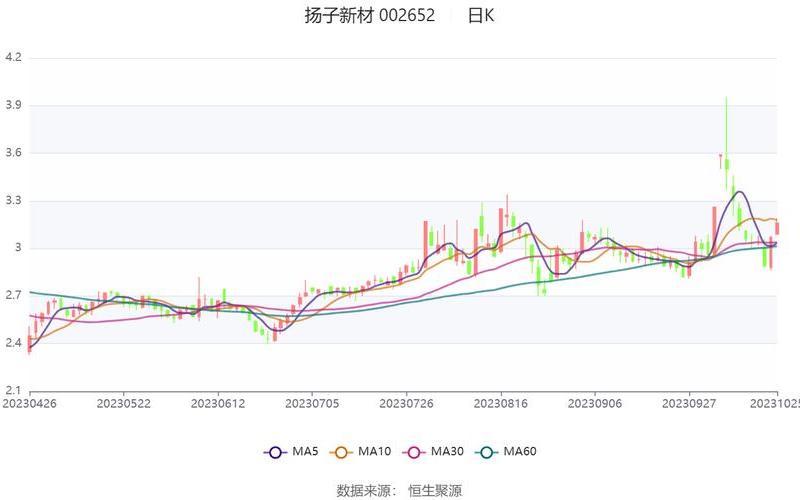Image resolution: width=800 pixels, height=500 pixels.
Task: Toggle the MA30 legend series
Action: 433,452
